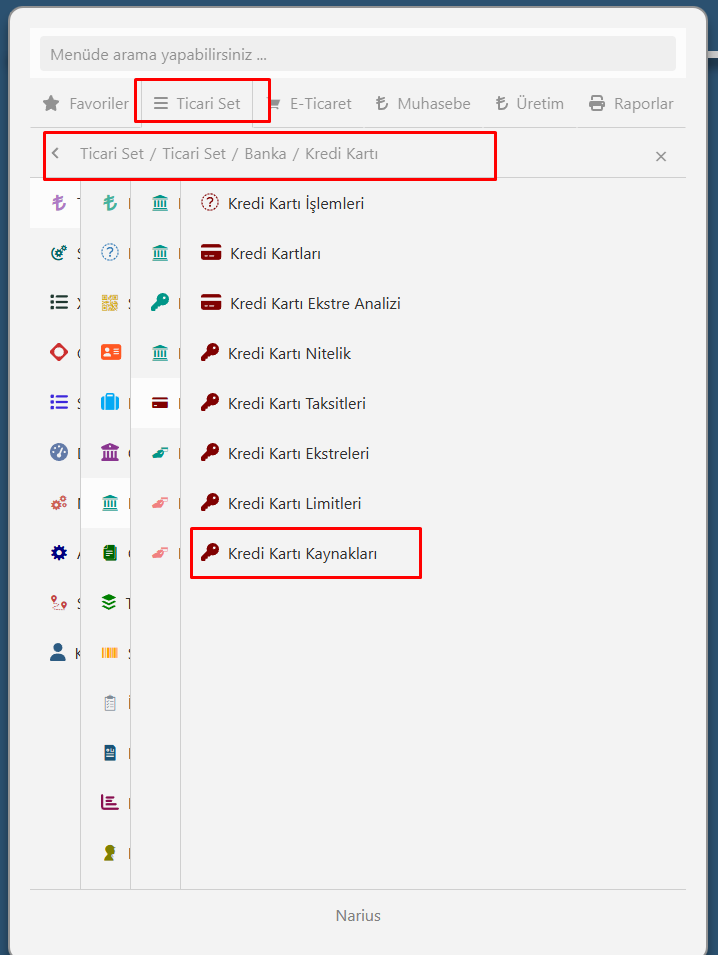Open Kredi Kartı İşlemleri
718x955 pixels.
(x=283, y=203)
